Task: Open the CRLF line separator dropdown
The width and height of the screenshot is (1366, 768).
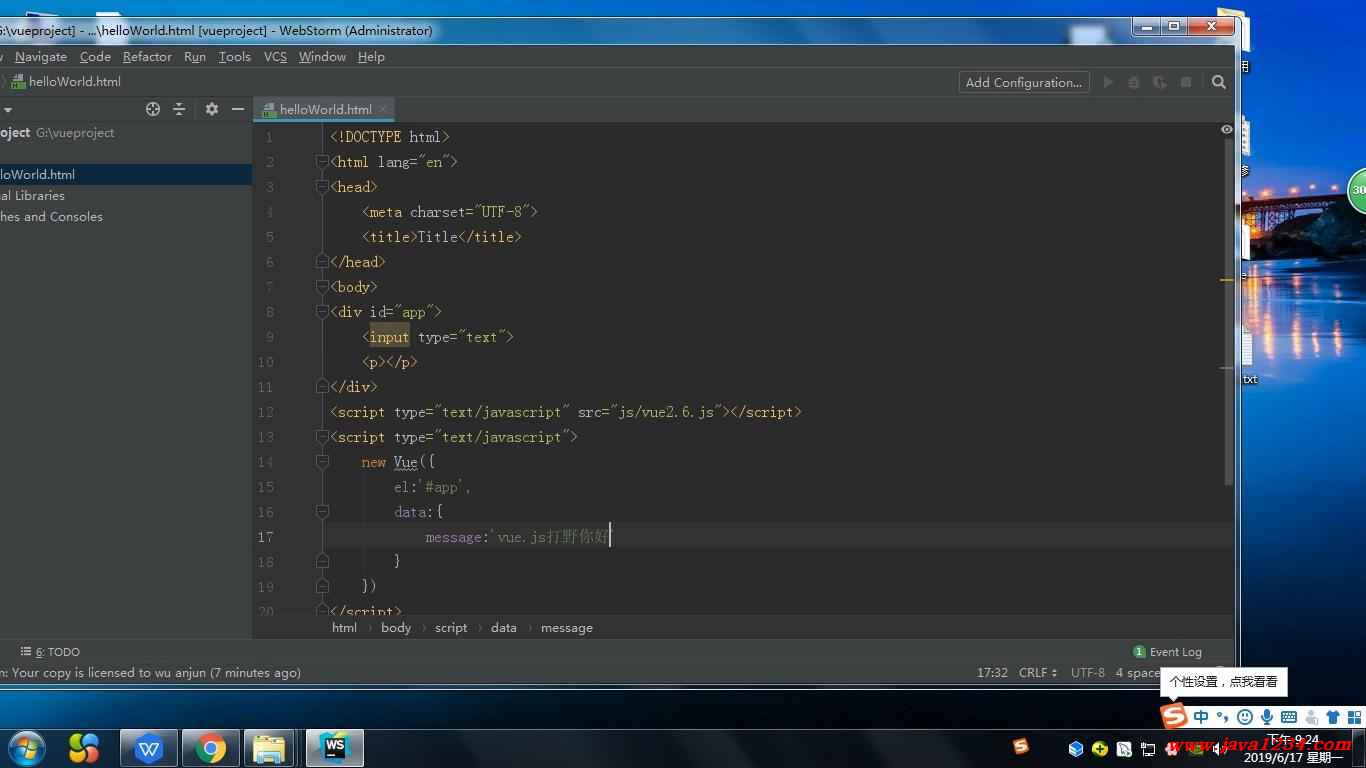Action: pos(1038,673)
